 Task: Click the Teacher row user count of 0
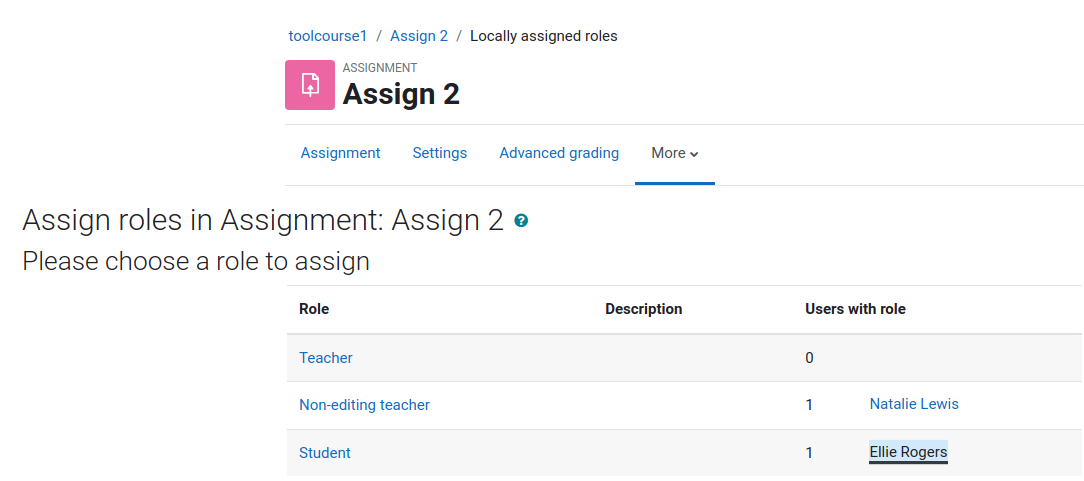pos(810,358)
